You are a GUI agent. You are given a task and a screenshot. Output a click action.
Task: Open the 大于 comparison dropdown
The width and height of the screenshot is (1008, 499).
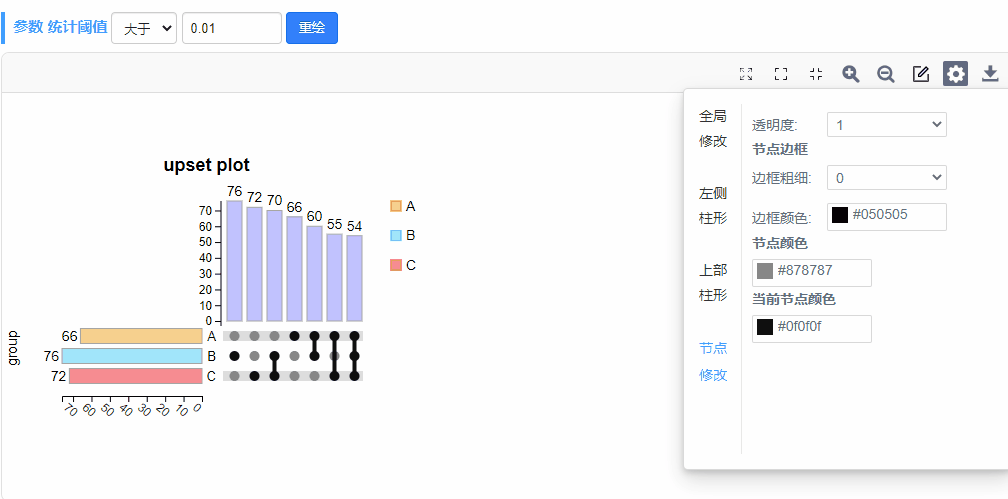[144, 29]
